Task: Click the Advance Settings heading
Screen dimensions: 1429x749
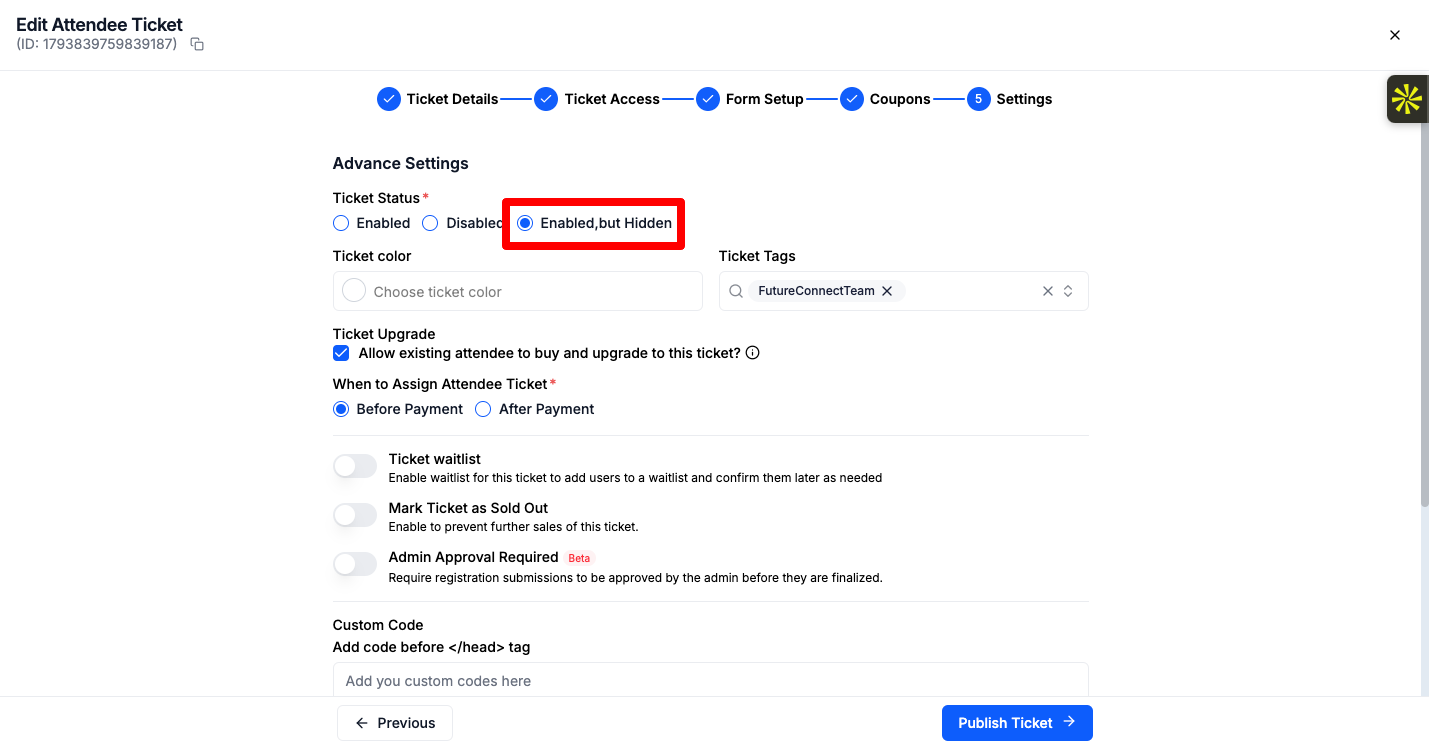Action: 401,163
